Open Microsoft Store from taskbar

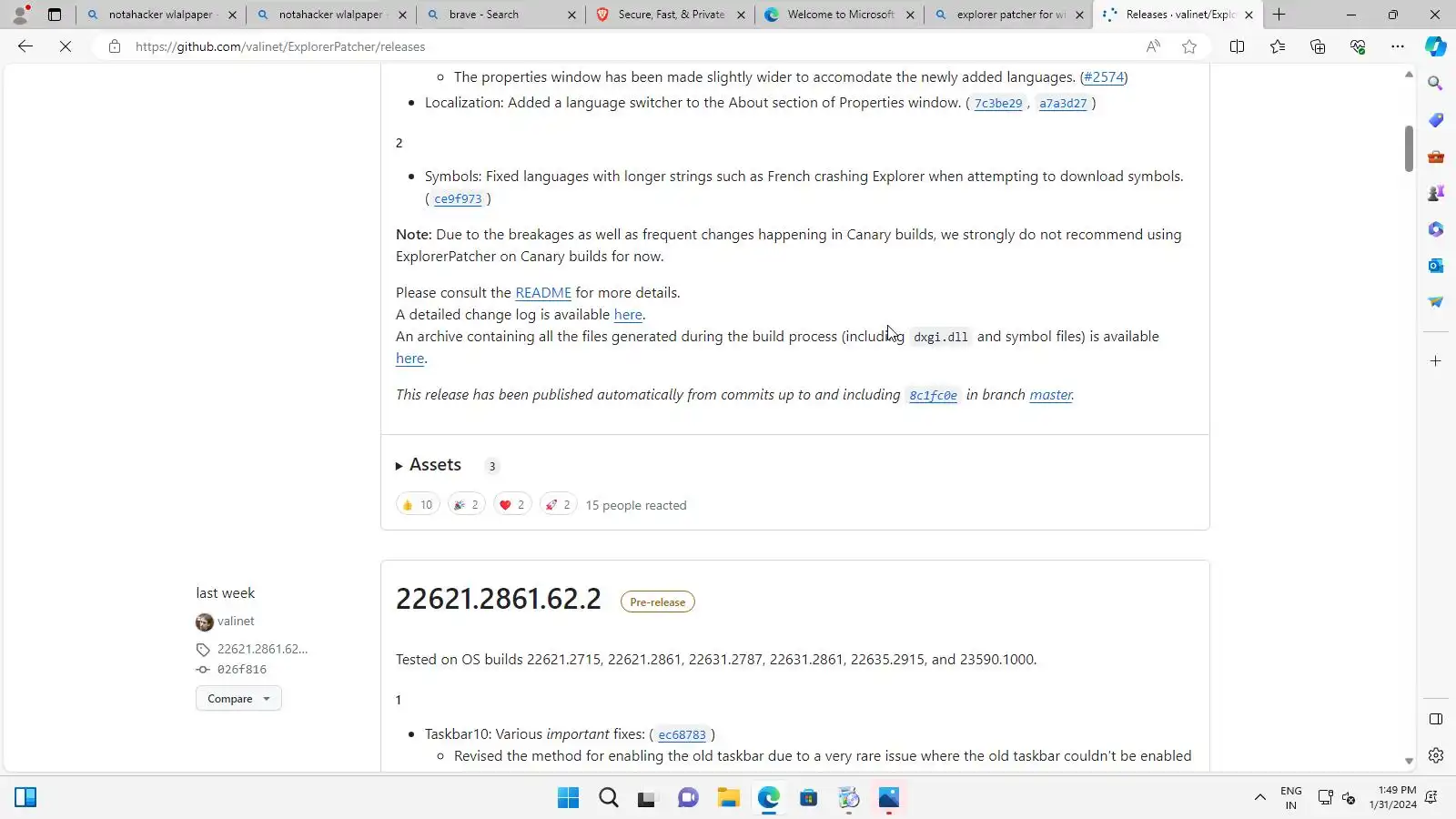click(808, 798)
